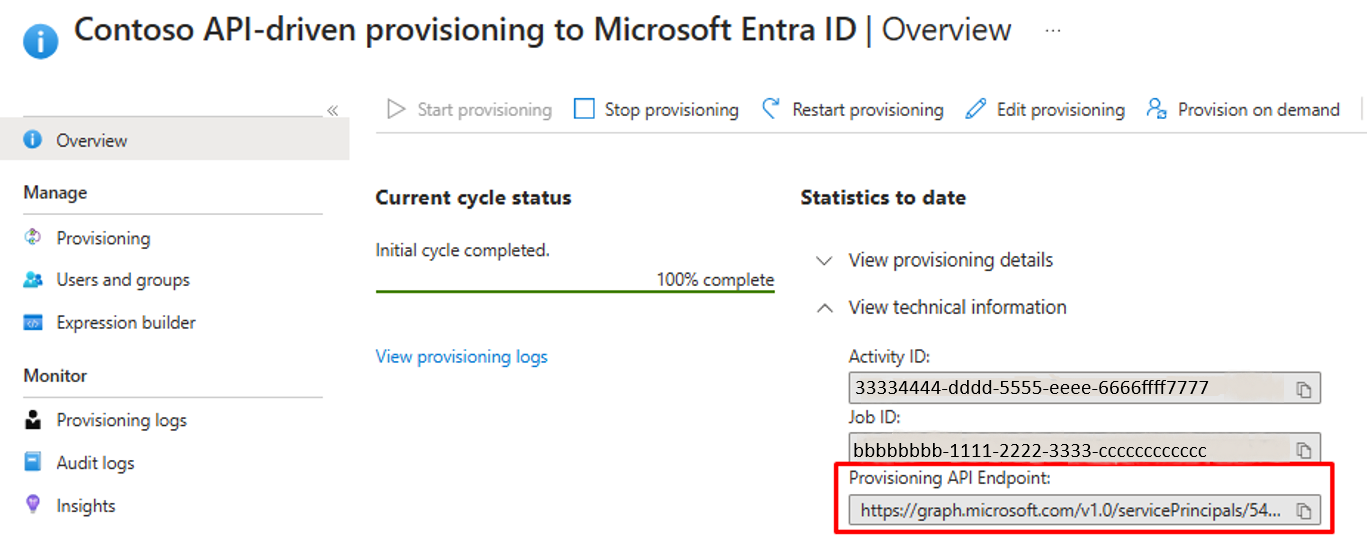The image size is (1367, 541).
Task: Open Users and groups
Action: tap(122, 280)
